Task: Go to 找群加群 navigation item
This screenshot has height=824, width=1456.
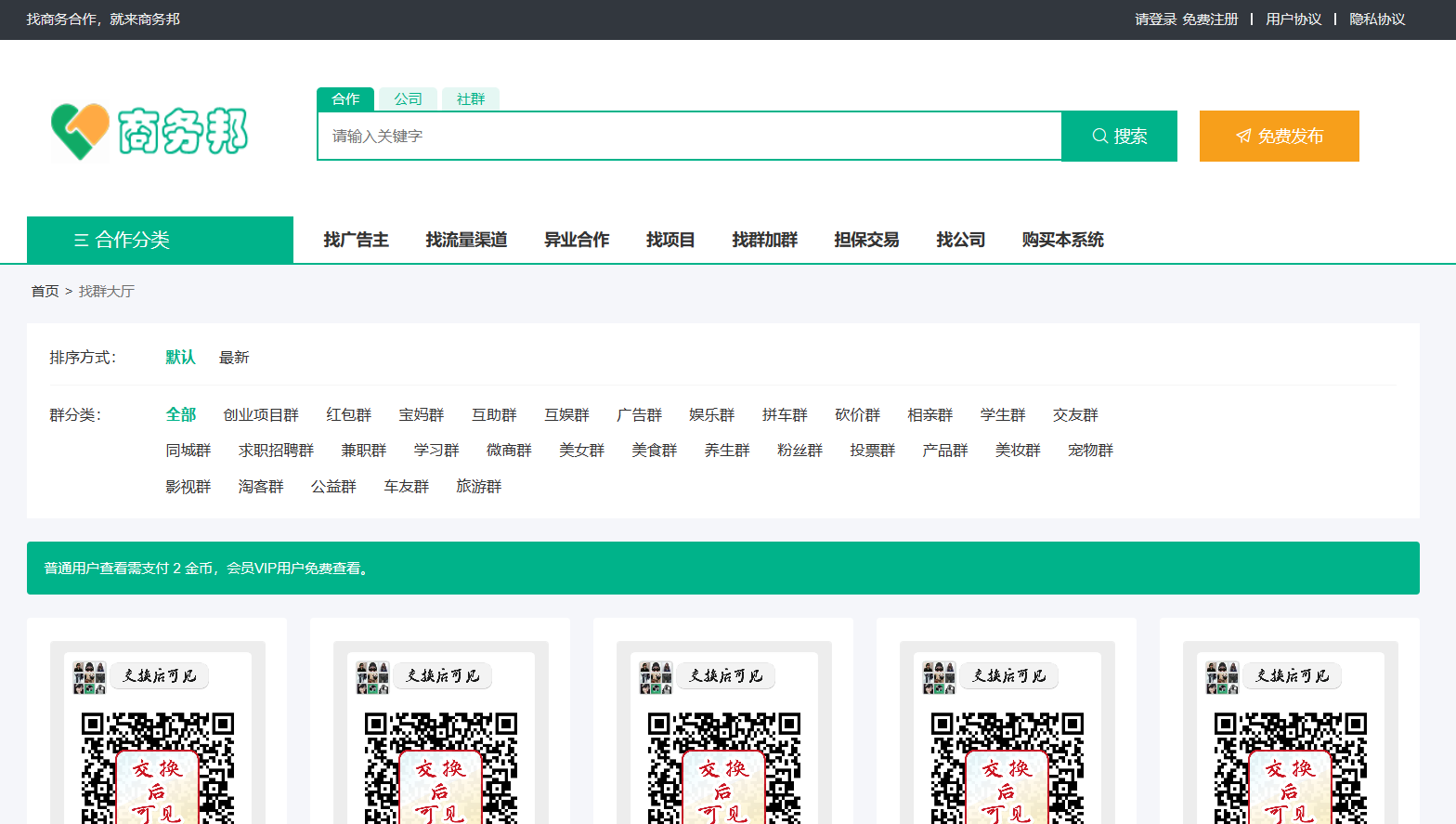Action: click(x=764, y=240)
